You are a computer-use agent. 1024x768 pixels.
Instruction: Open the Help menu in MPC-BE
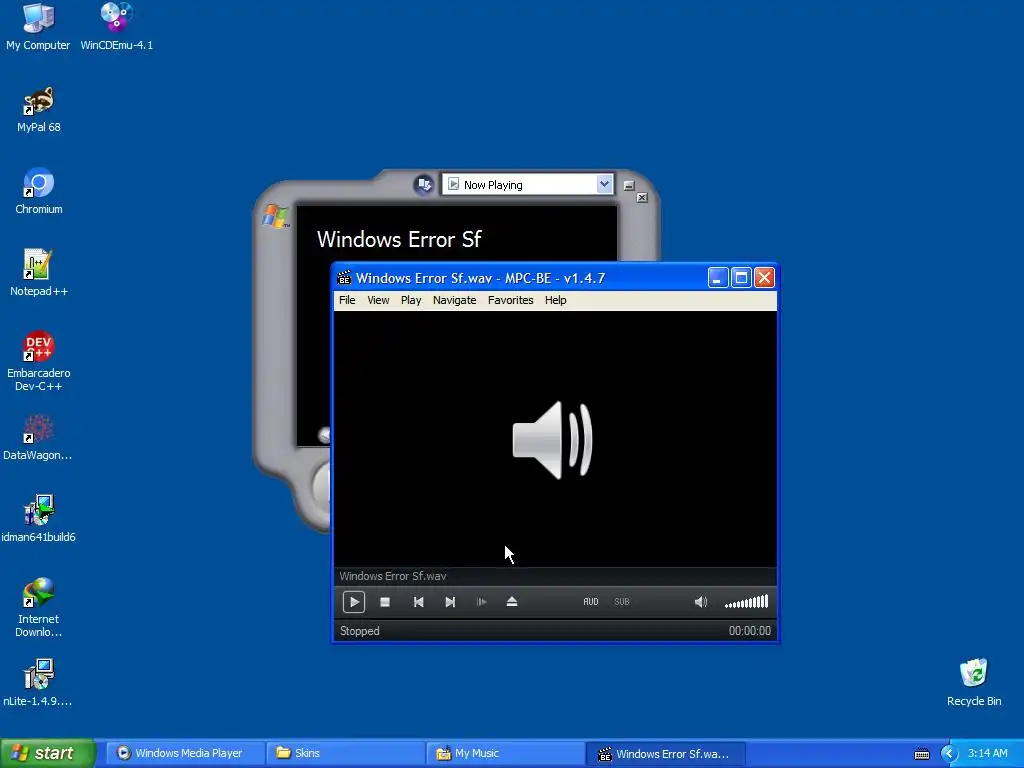click(x=556, y=300)
